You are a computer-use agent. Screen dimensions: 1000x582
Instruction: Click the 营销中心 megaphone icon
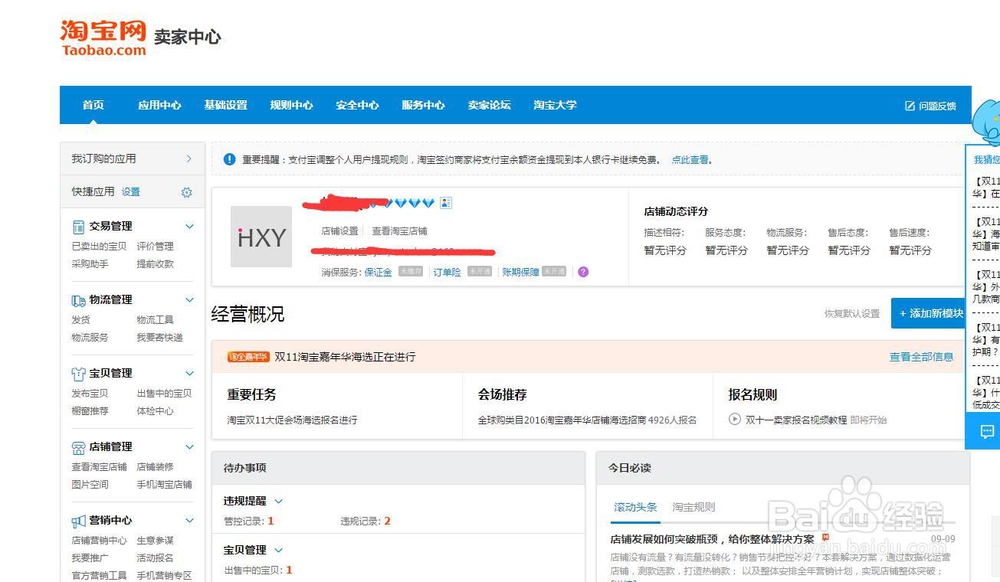point(78,521)
